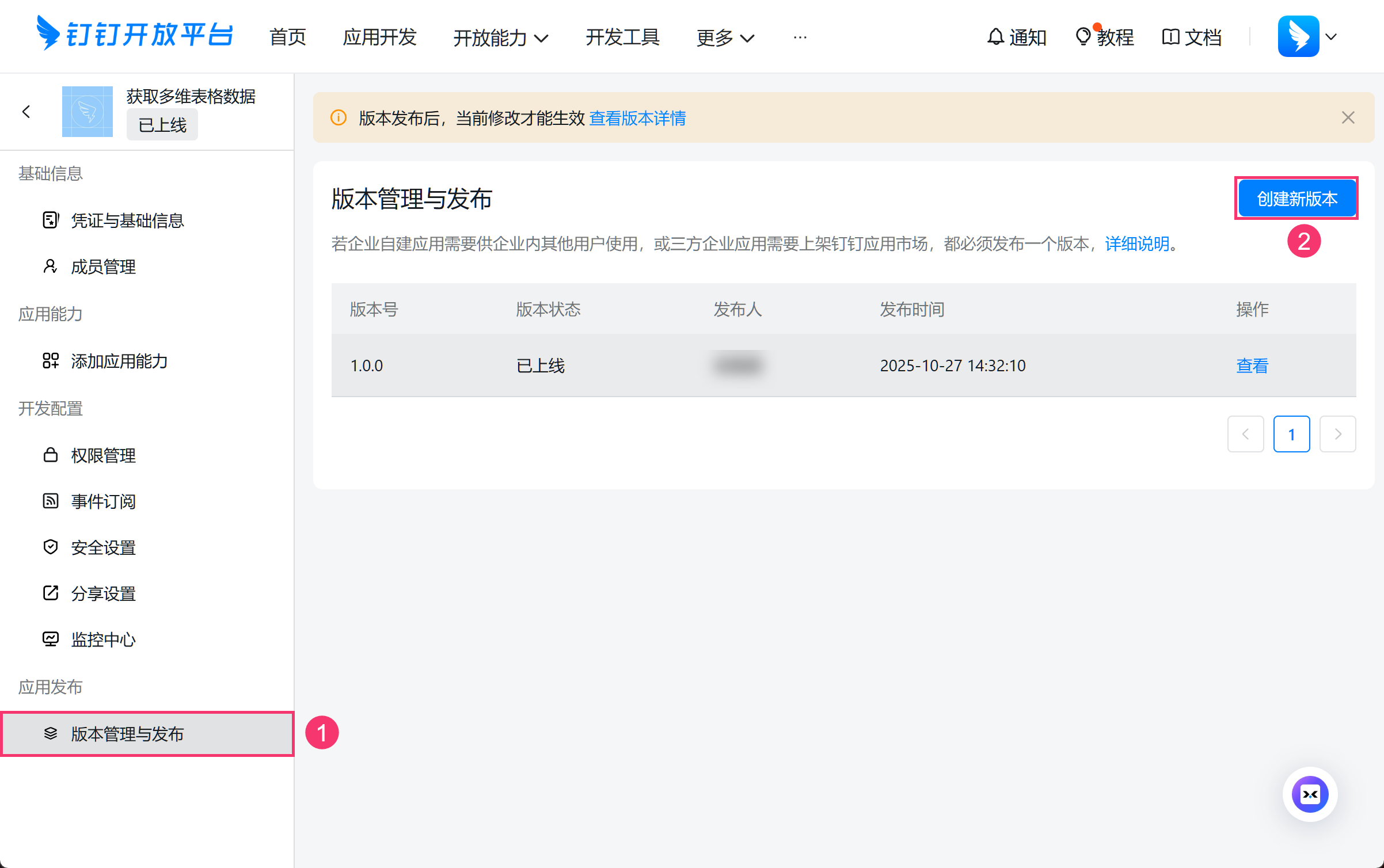Click the back arrow beside app name
1384x868 pixels.
pyautogui.click(x=26, y=112)
